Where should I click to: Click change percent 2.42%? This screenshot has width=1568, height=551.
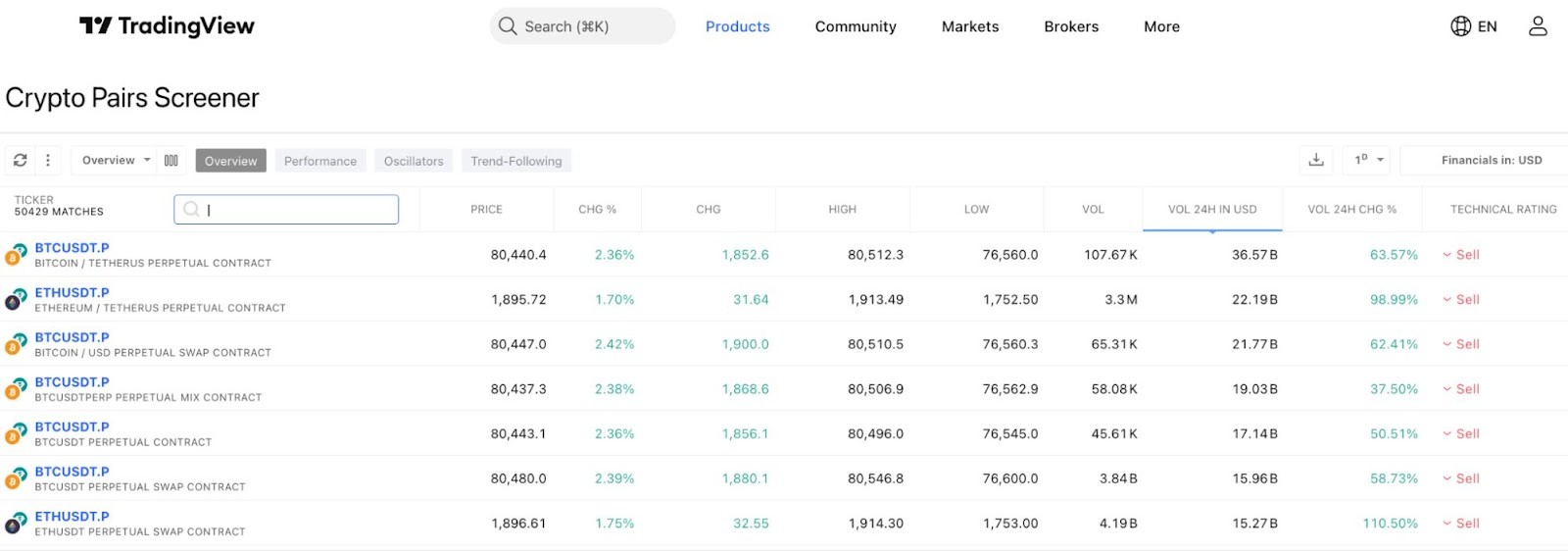tap(614, 345)
